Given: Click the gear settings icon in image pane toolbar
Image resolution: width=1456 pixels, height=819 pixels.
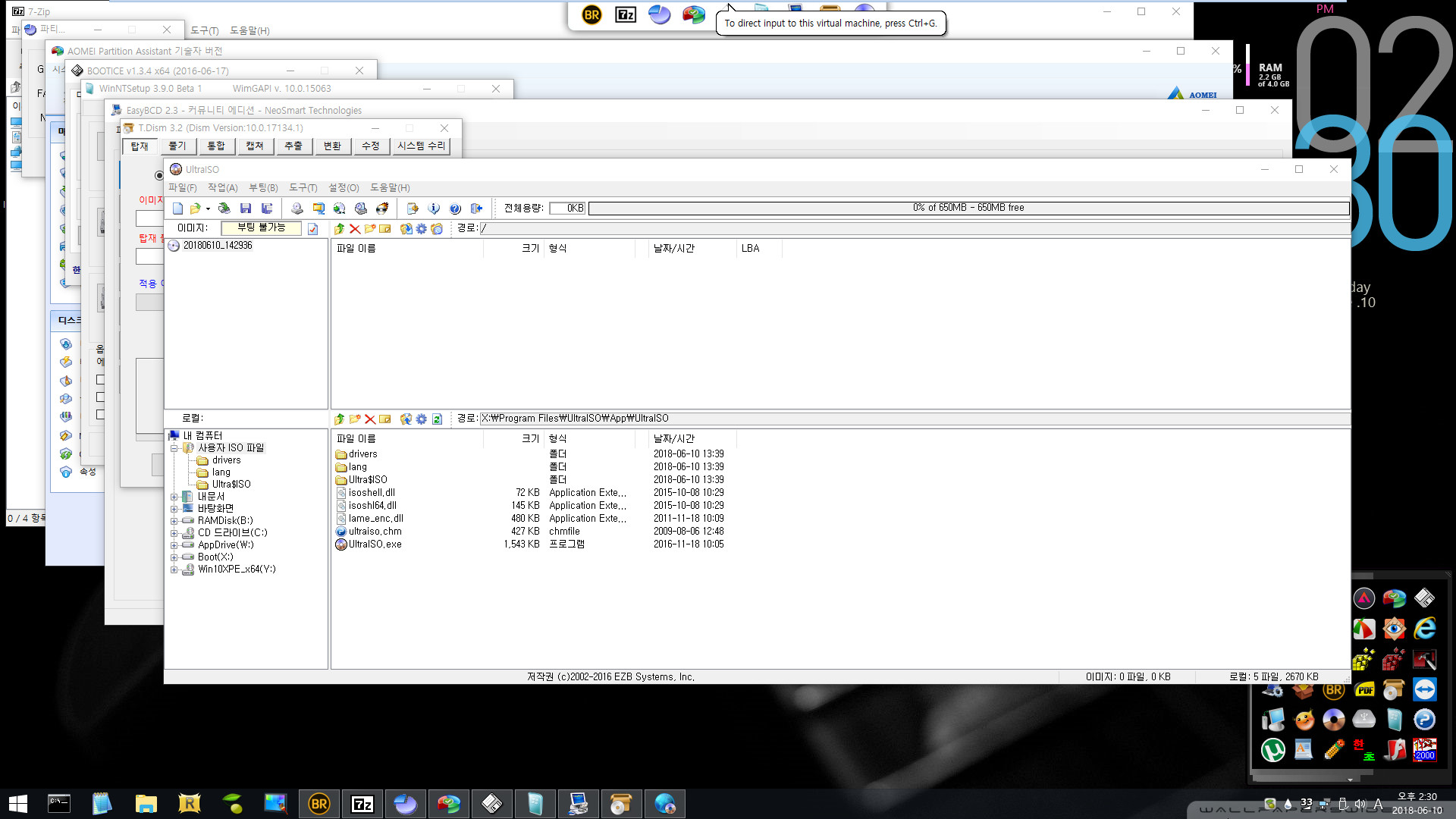Looking at the screenshot, I should point(422,228).
